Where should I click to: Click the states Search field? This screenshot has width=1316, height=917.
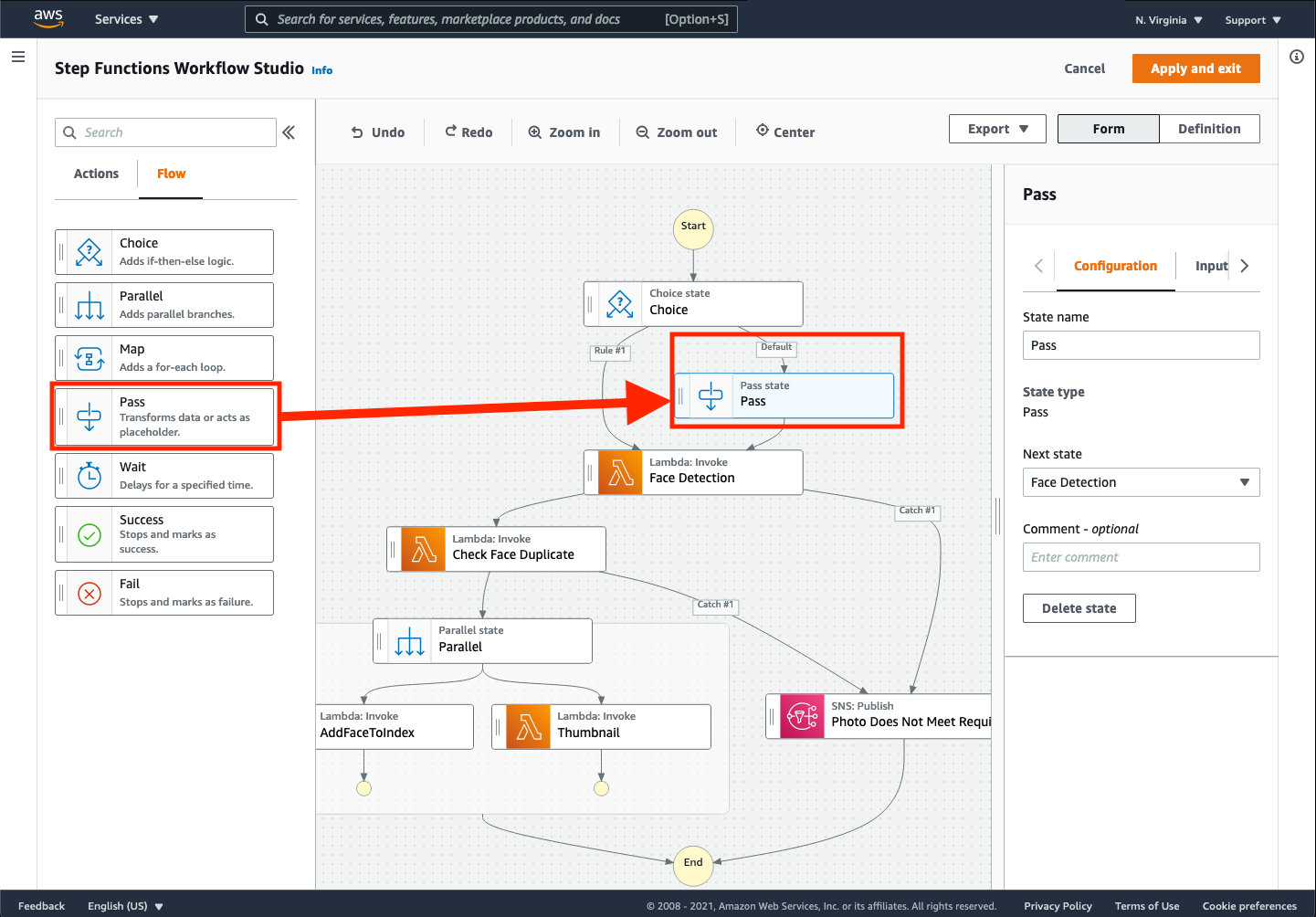pos(165,132)
